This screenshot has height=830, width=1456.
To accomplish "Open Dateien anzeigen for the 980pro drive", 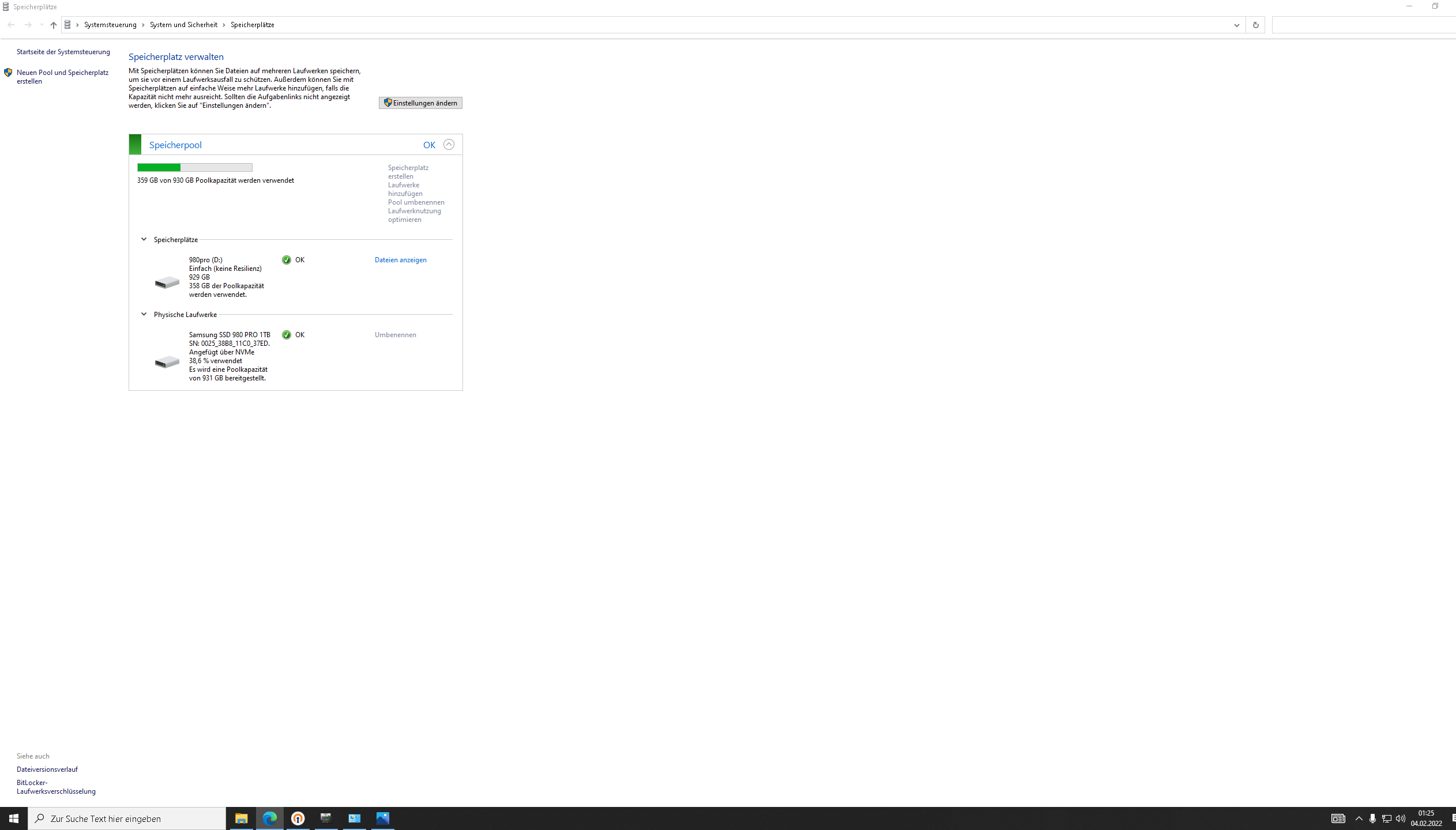I will click(400, 260).
